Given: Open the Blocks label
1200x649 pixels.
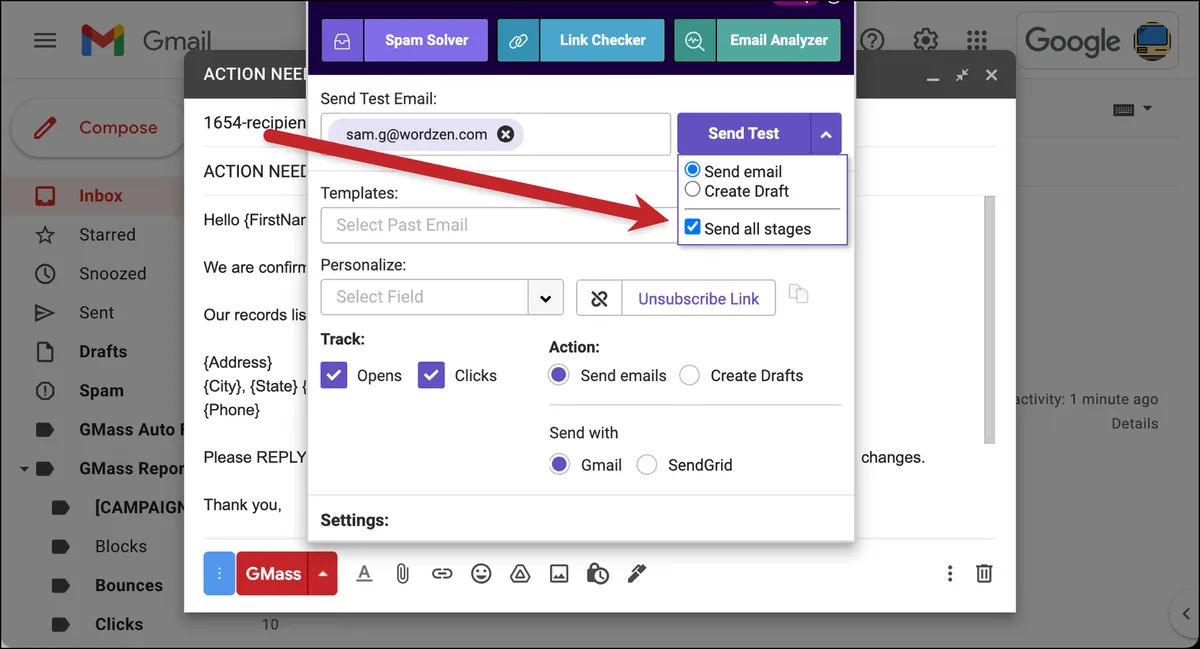Looking at the screenshot, I should click(120, 547).
